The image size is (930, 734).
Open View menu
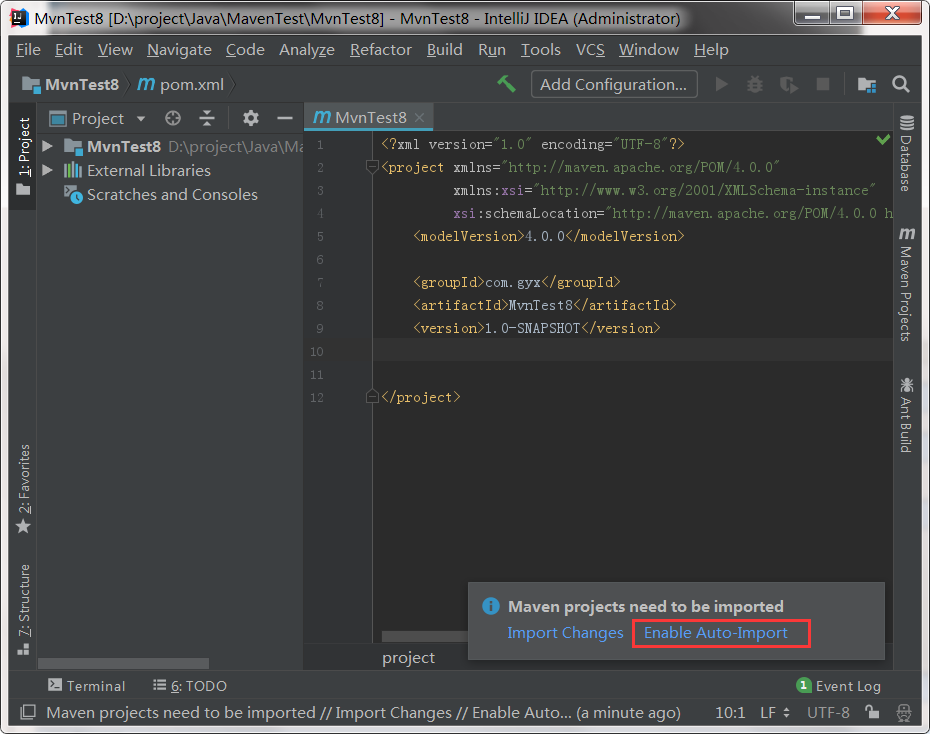pyautogui.click(x=115, y=50)
